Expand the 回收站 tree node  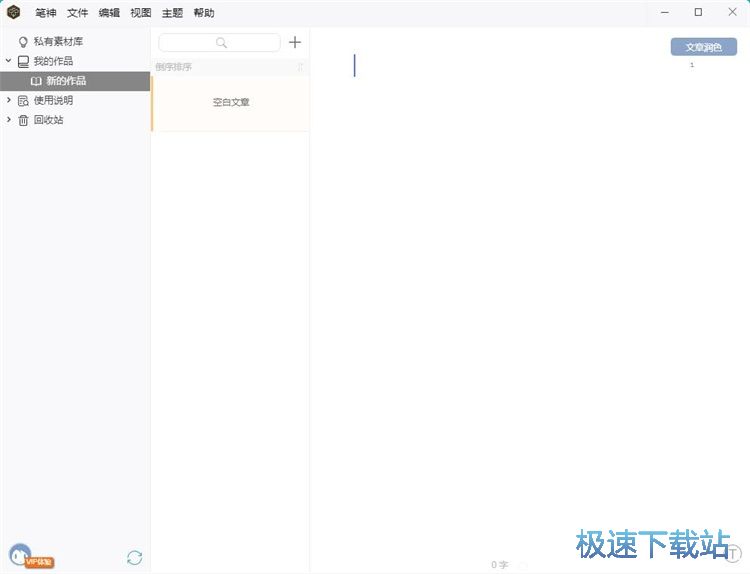click(8, 120)
